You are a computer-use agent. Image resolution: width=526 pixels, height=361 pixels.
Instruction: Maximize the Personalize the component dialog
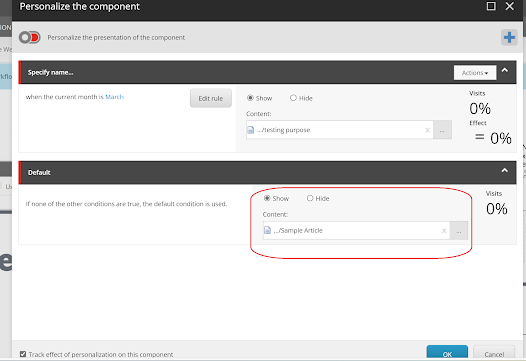tap(491, 6)
